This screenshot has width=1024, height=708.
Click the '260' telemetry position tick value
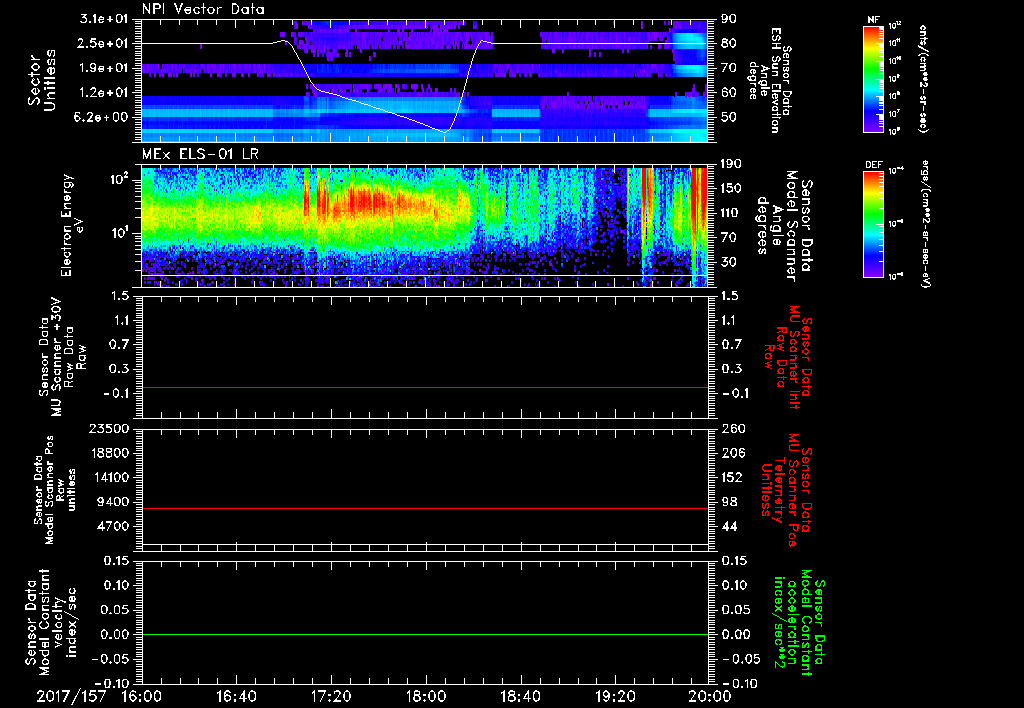[732, 428]
